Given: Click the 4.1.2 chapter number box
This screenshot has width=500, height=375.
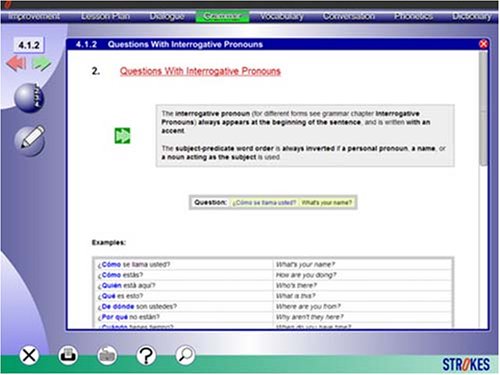Looking at the screenshot, I should 29,45.
